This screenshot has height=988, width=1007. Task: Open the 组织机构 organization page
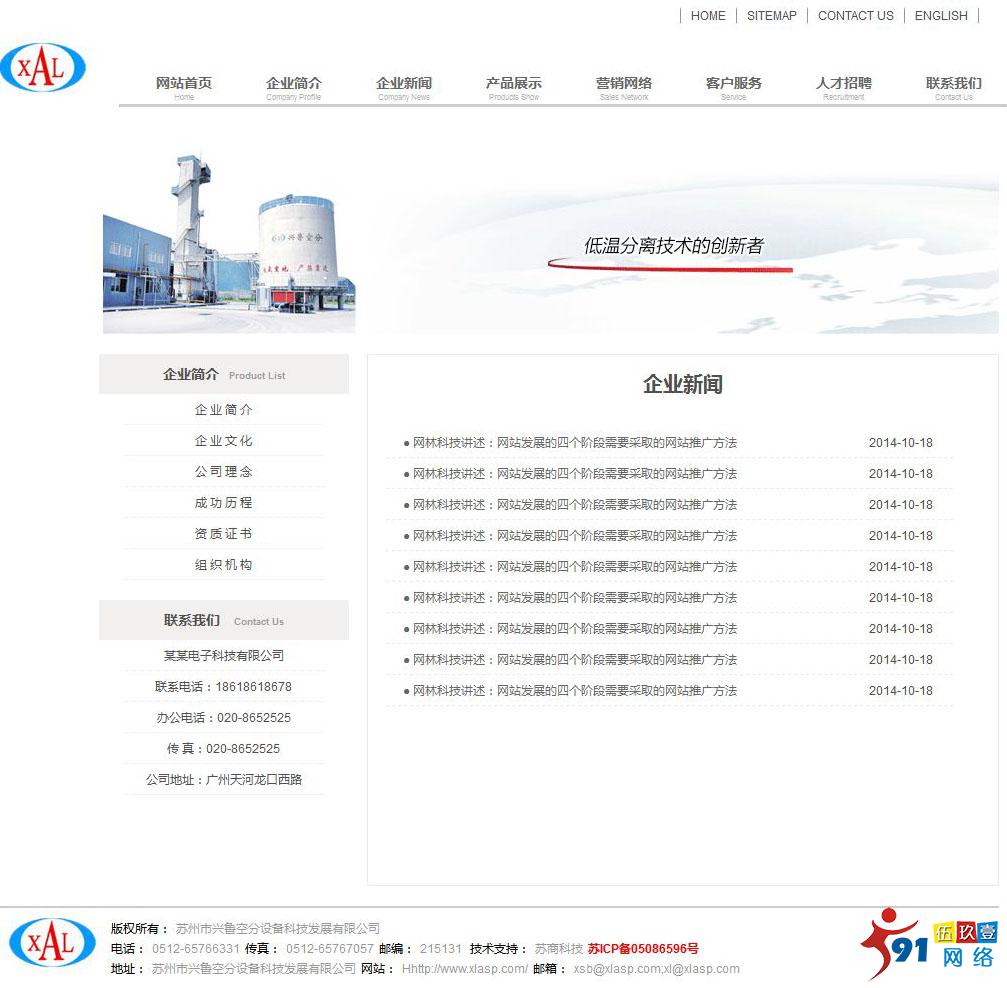(x=222, y=564)
